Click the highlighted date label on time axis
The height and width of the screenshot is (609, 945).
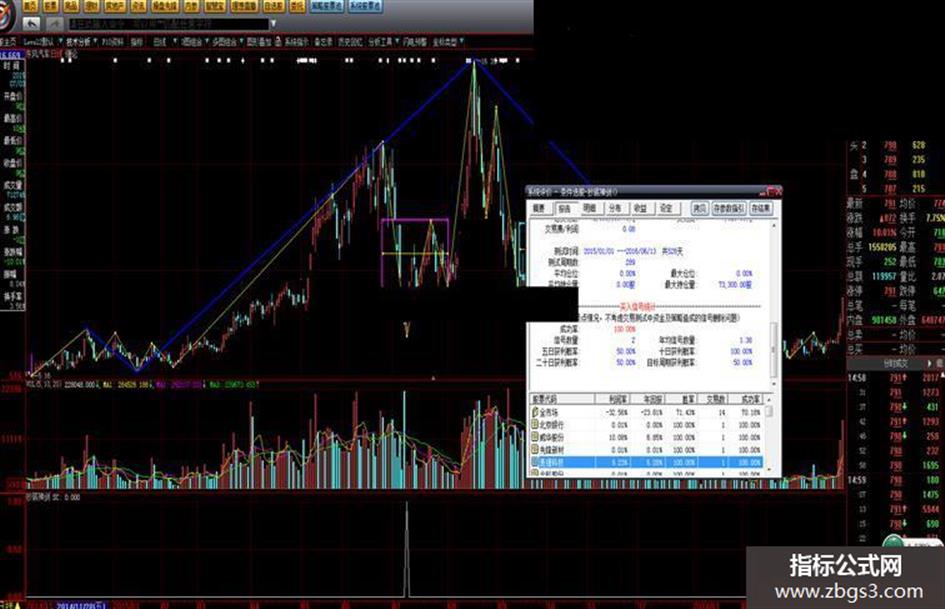[81, 604]
